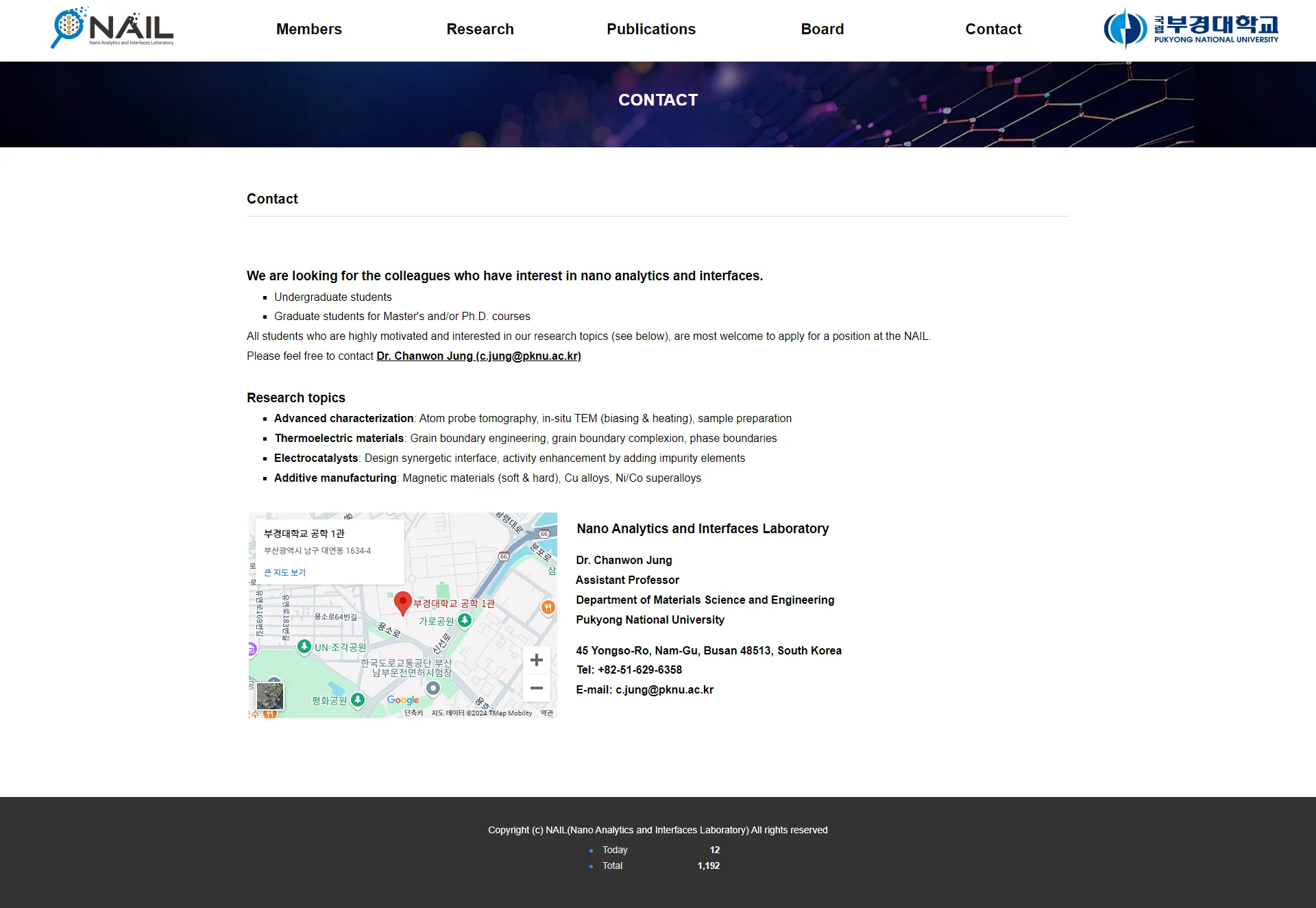The height and width of the screenshot is (908, 1316).
Task: Click the Advanced characterization topic text
Action: [x=533, y=419]
